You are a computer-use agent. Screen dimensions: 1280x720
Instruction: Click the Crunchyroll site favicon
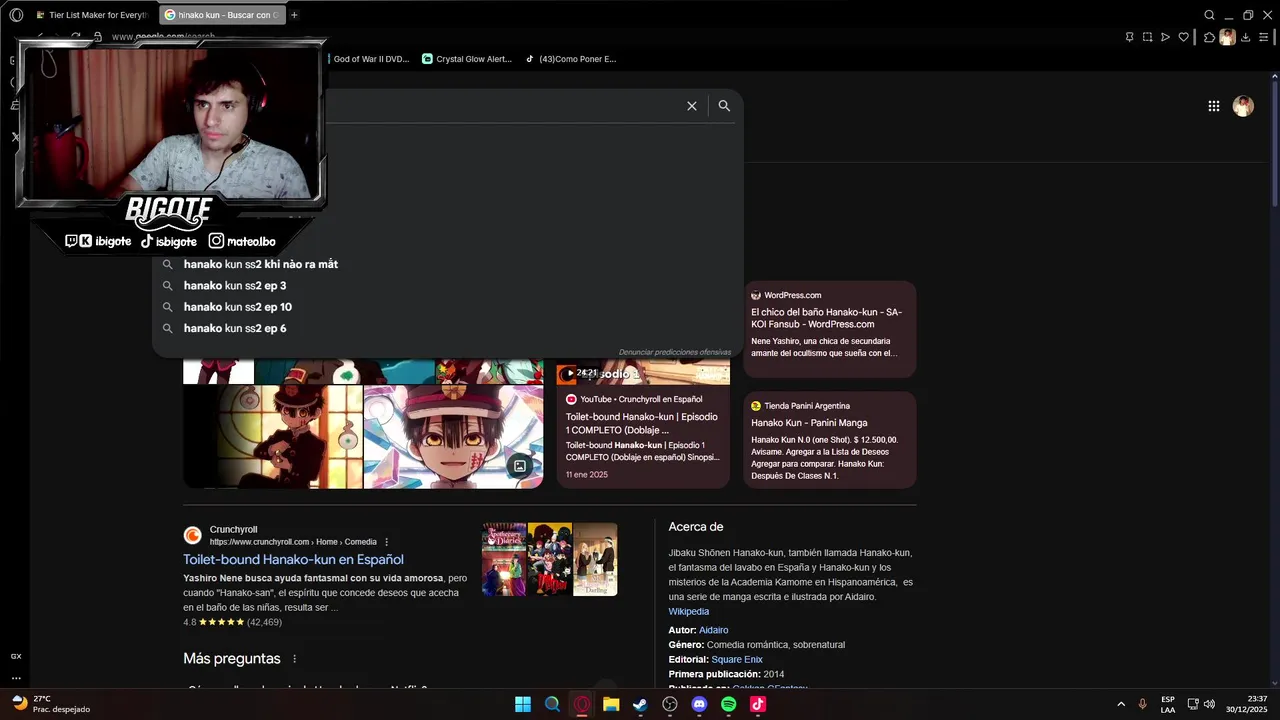(193, 536)
